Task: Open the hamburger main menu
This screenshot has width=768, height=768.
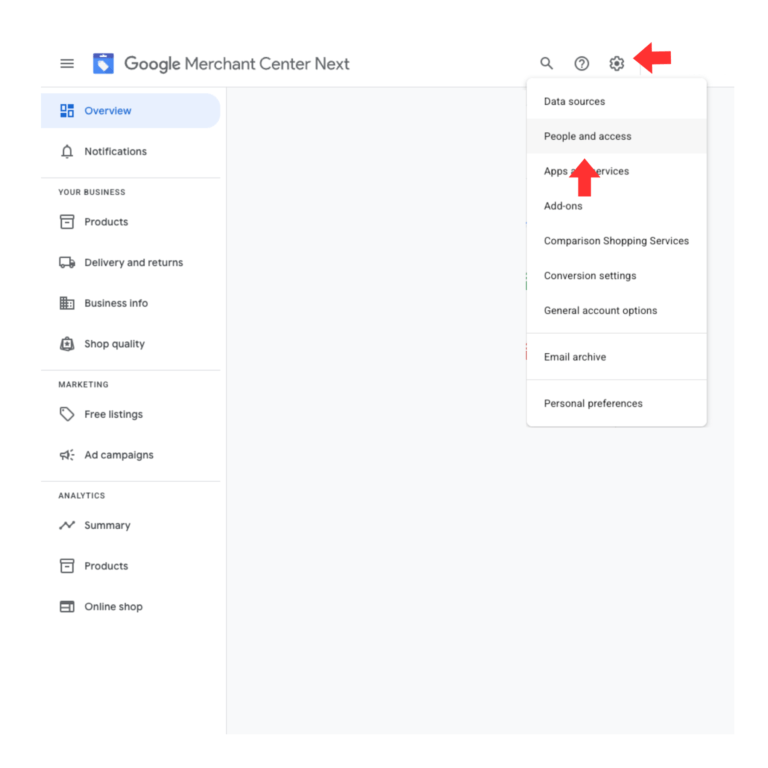Action: click(x=67, y=64)
